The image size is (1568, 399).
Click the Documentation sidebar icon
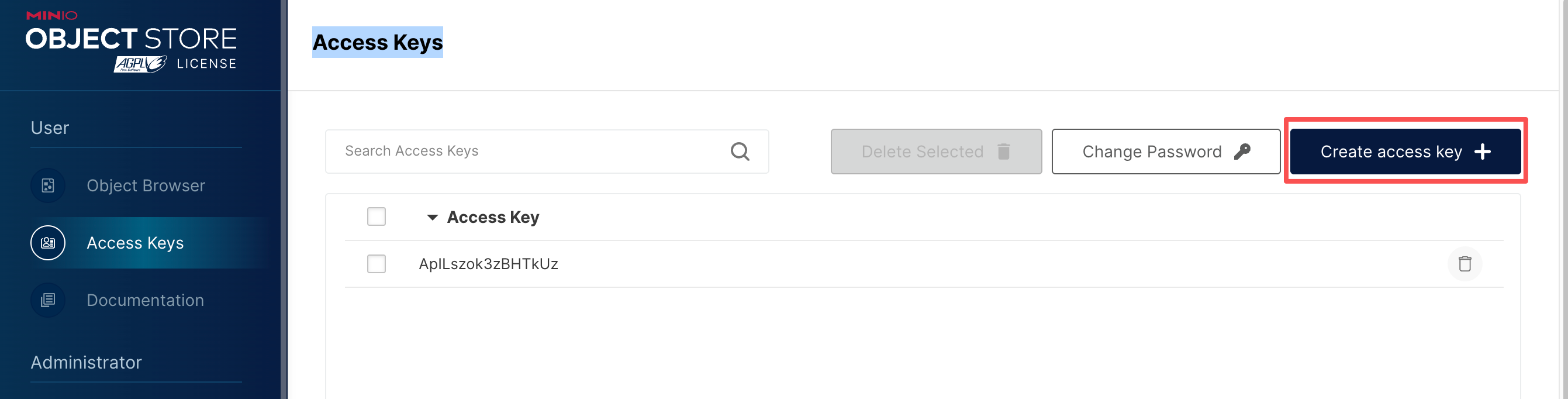coord(48,300)
